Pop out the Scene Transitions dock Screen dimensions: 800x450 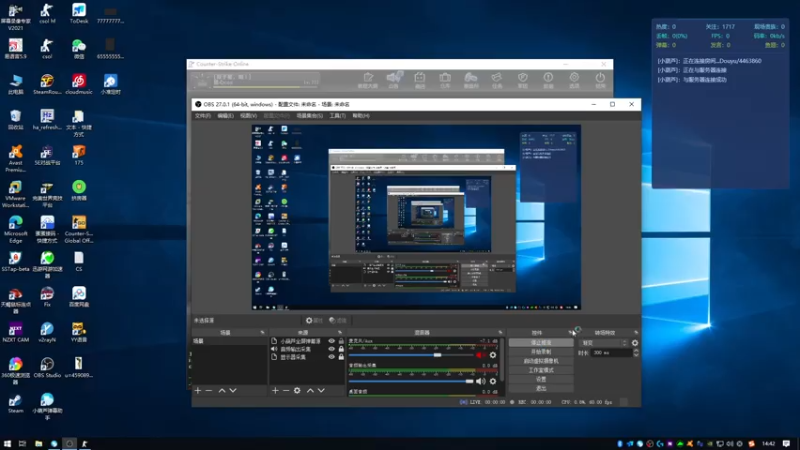636,333
